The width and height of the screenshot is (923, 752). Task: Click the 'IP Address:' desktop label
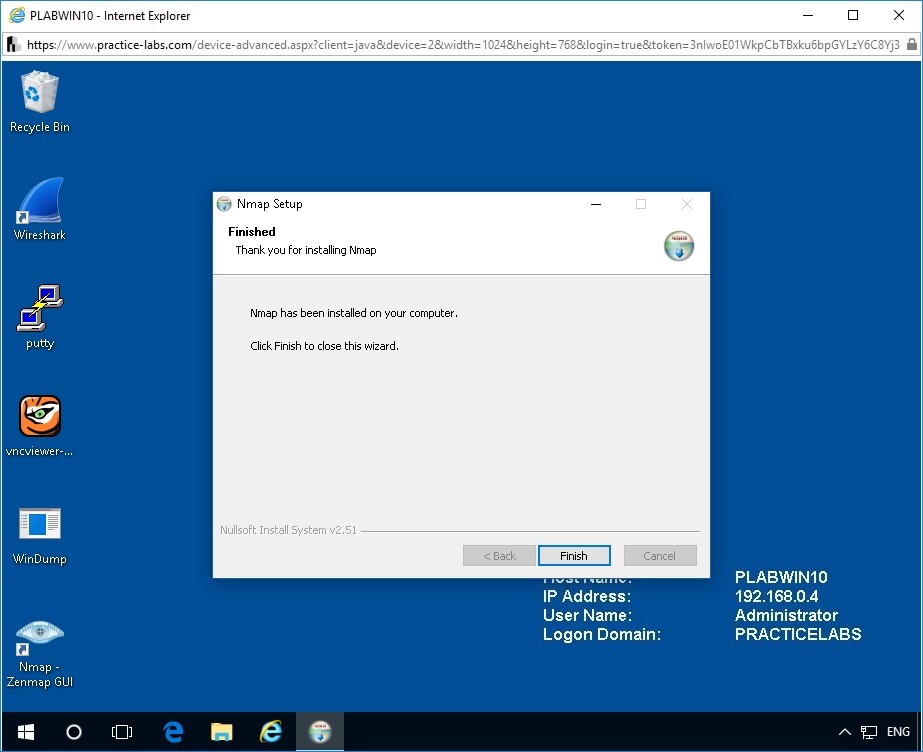[587, 596]
